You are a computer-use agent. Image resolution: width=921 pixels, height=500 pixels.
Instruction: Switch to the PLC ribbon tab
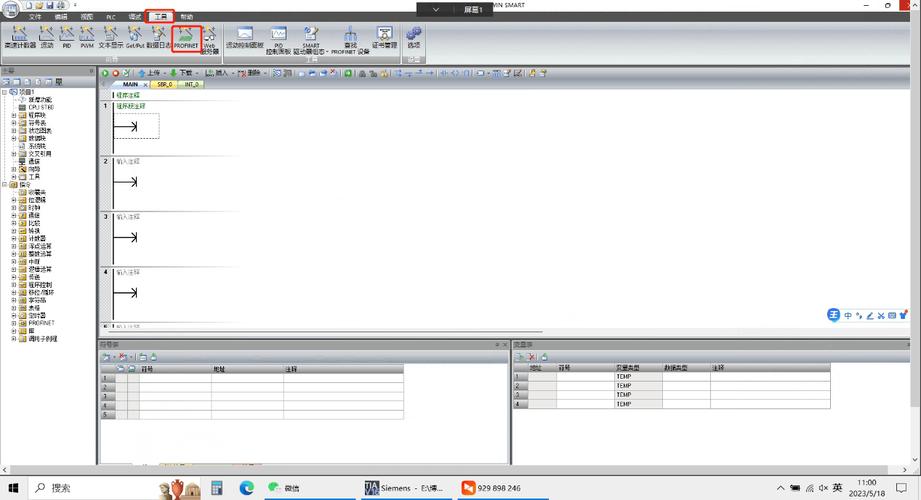click(x=111, y=17)
